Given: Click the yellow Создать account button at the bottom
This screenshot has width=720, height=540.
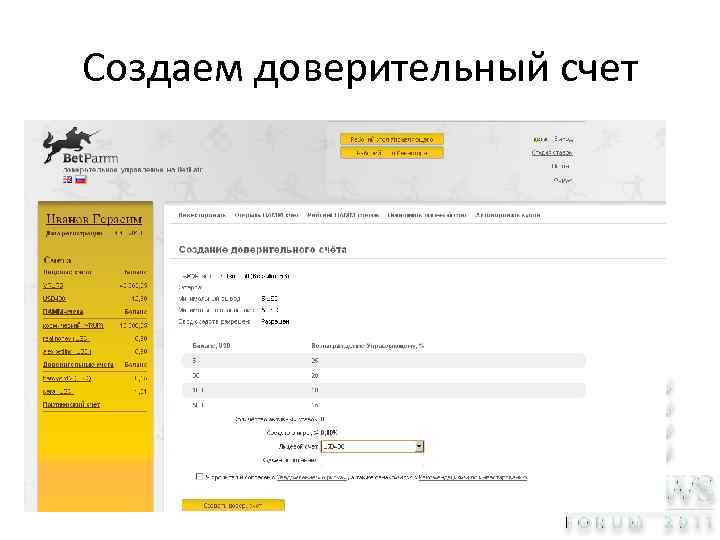Looking at the screenshot, I should [233, 506].
